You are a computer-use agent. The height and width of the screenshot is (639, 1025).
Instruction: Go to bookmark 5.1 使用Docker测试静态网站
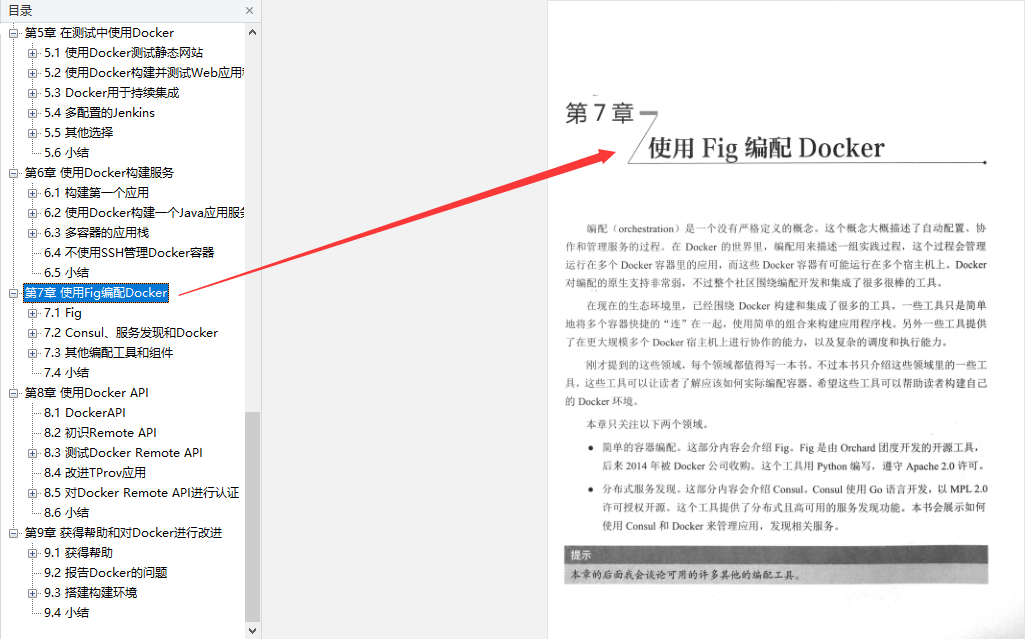click(x=124, y=52)
